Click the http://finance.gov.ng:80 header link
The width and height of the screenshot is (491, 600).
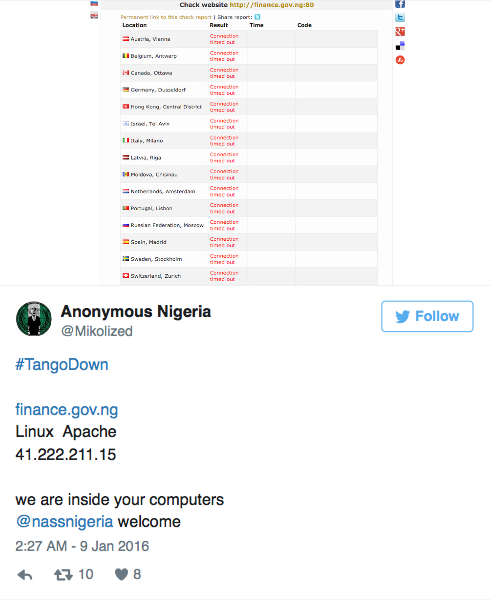tap(272, 5)
